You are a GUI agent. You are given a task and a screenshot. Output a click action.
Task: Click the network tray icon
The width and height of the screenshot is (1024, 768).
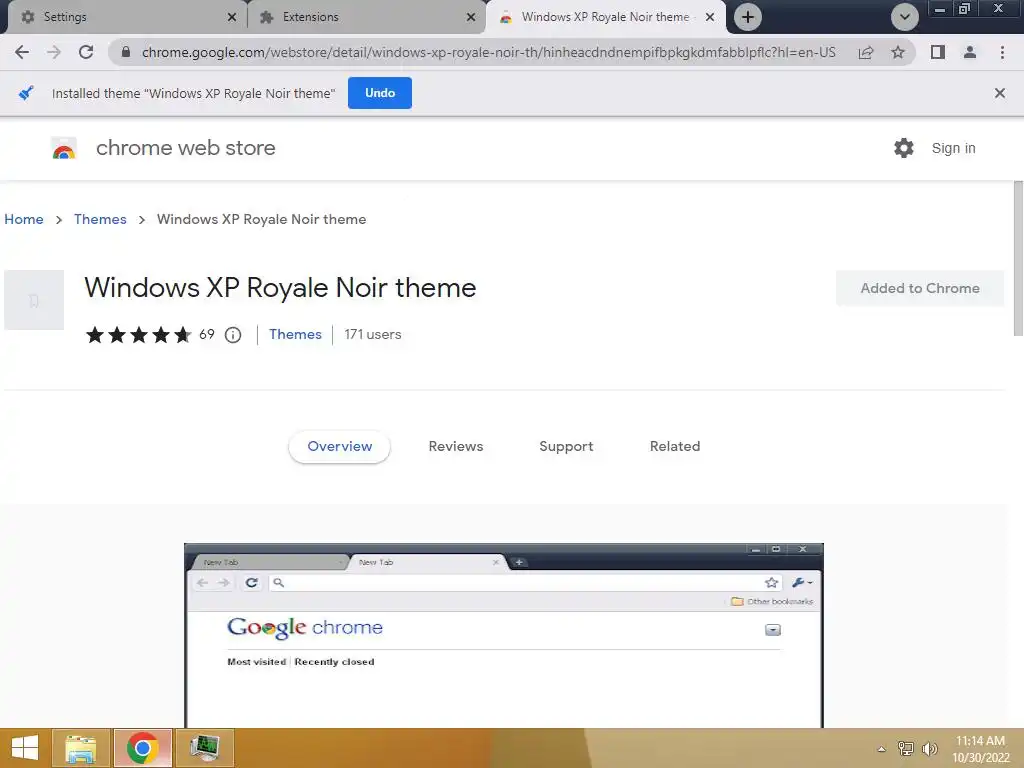(x=905, y=749)
